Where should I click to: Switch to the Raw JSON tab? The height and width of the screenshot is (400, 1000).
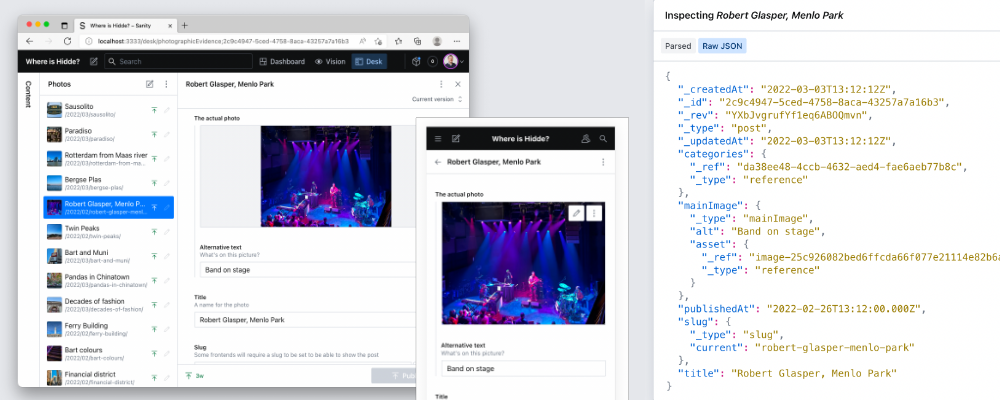(722, 47)
